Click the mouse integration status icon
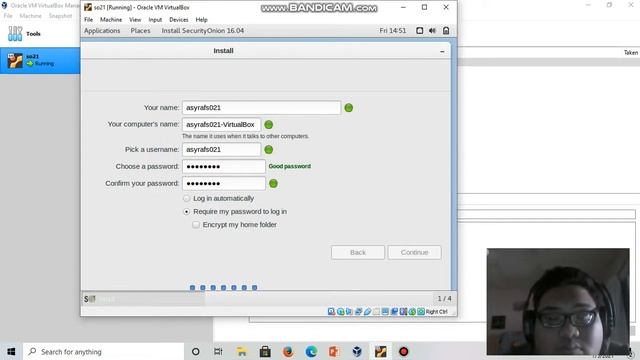640x360 pixels. click(x=412, y=311)
